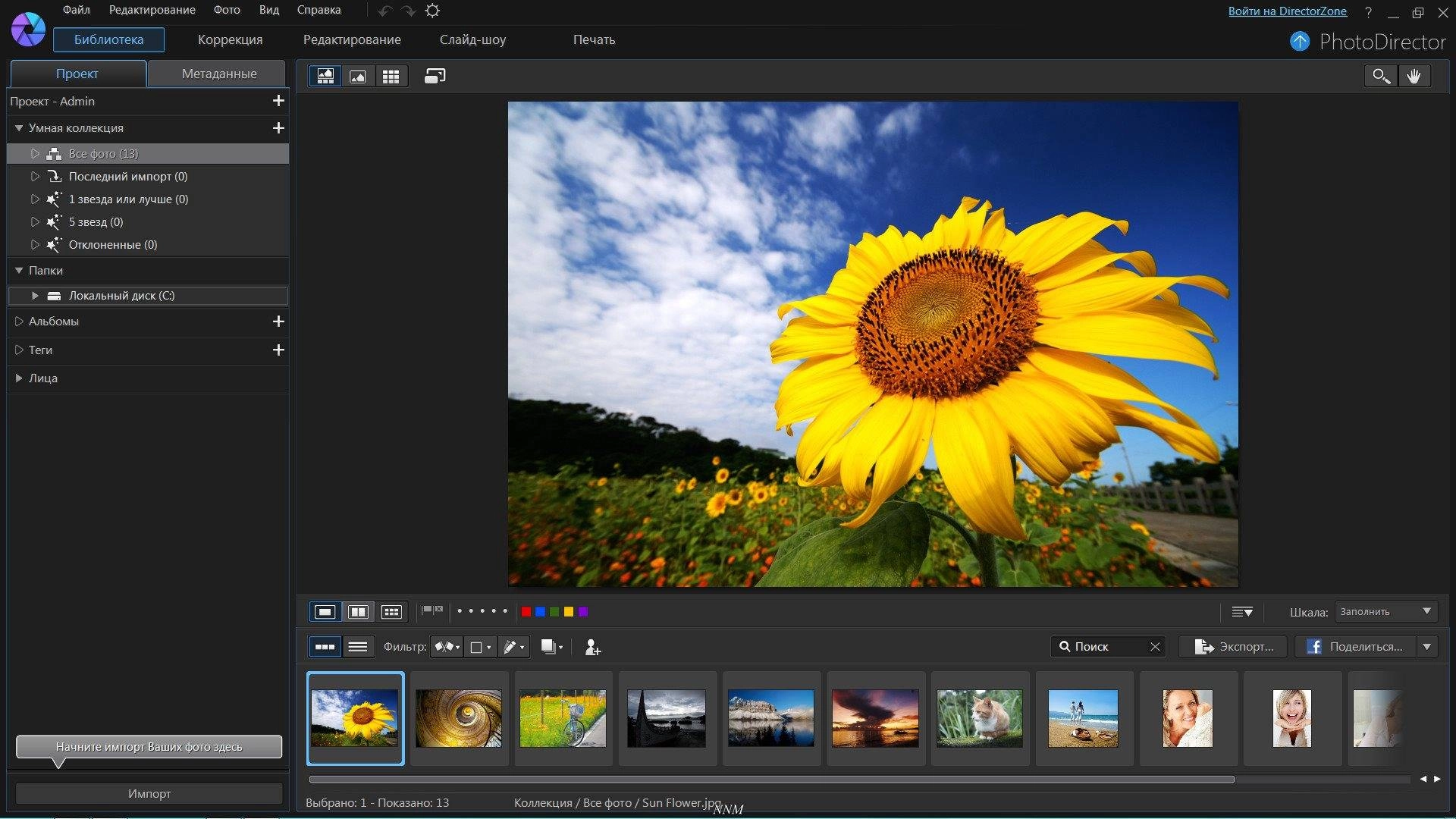Switch to the Метаданные tab
The image size is (1456, 819).
click(x=218, y=74)
